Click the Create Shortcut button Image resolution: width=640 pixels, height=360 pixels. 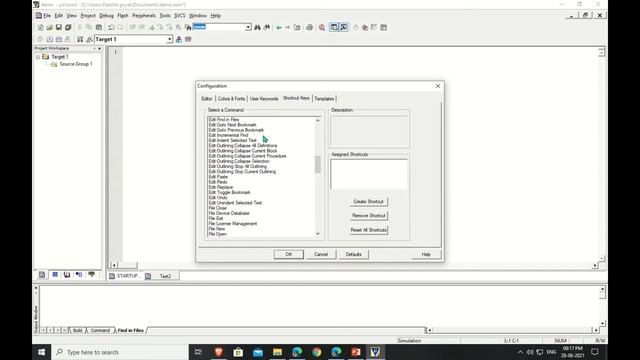(x=369, y=202)
